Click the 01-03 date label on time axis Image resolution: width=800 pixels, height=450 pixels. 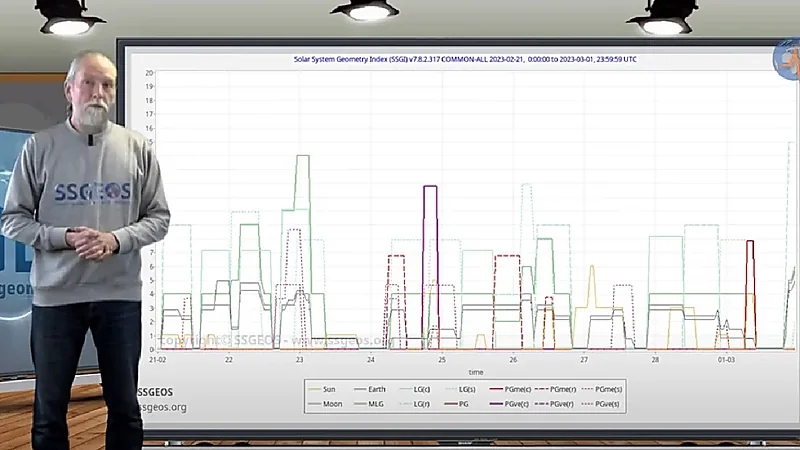click(x=726, y=359)
